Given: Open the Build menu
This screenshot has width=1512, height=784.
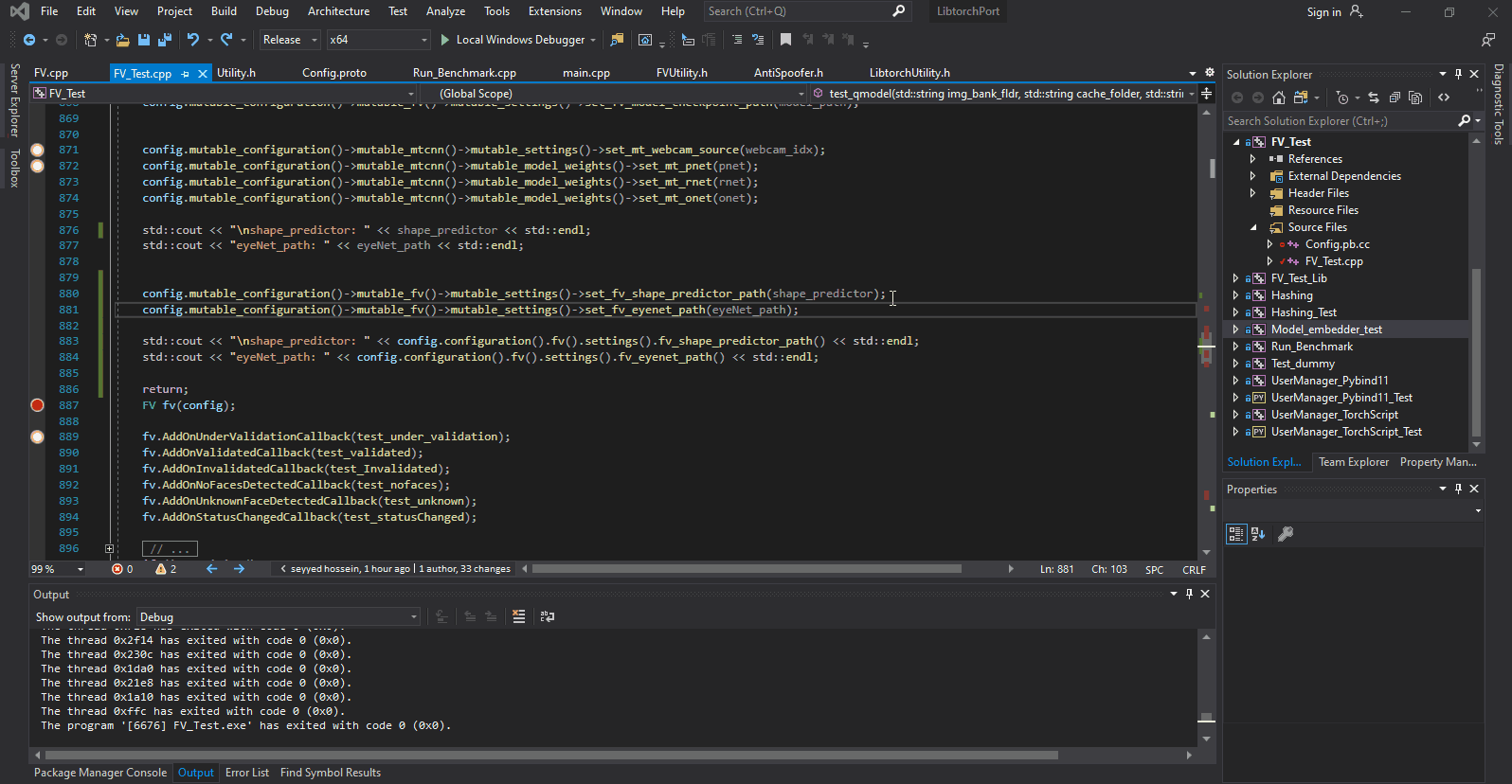Looking at the screenshot, I should click(x=225, y=11).
